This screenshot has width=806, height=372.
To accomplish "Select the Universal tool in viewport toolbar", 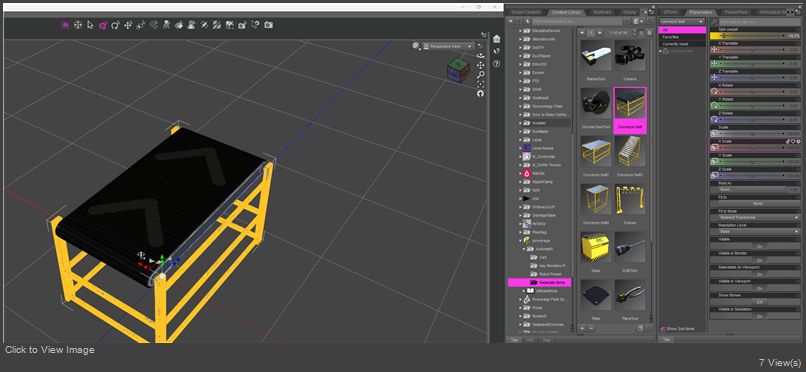I will (x=103, y=25).
